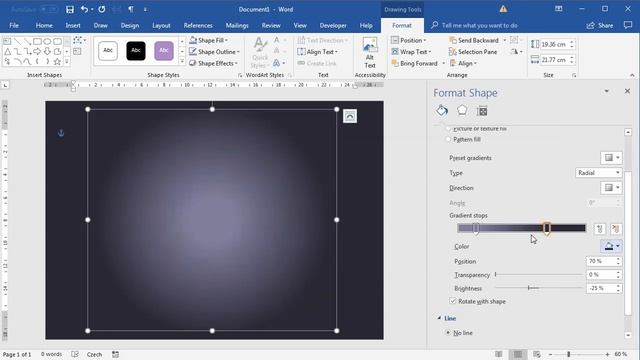Image resolution: width=640 pixels, height=360 pixels.
Task: Select the left gradient stop marker
Action: 476,229
